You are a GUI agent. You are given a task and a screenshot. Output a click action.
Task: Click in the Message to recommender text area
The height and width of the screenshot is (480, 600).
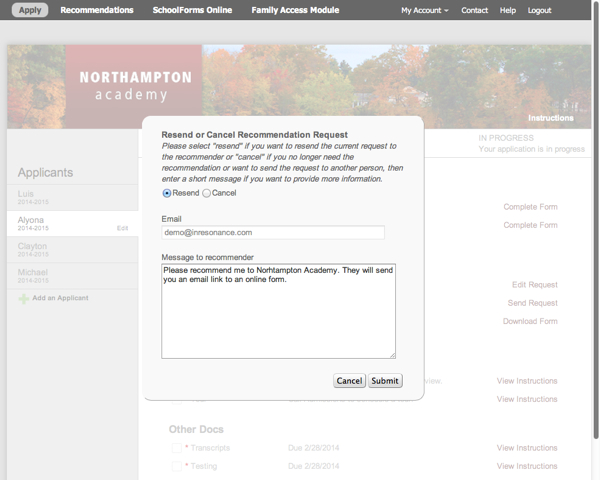coord(278,310)
